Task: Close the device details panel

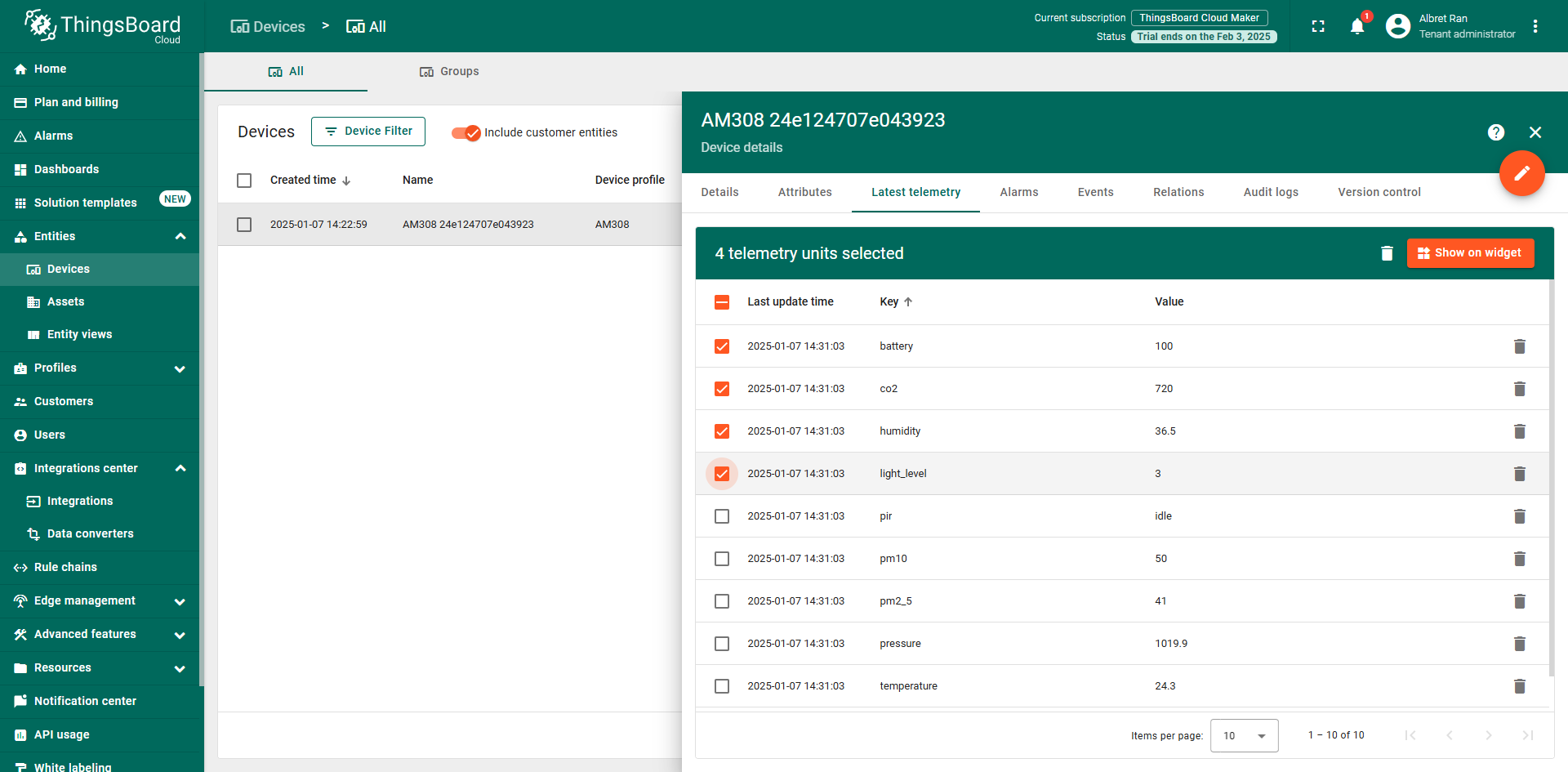Action: (x=1535, y=132)
